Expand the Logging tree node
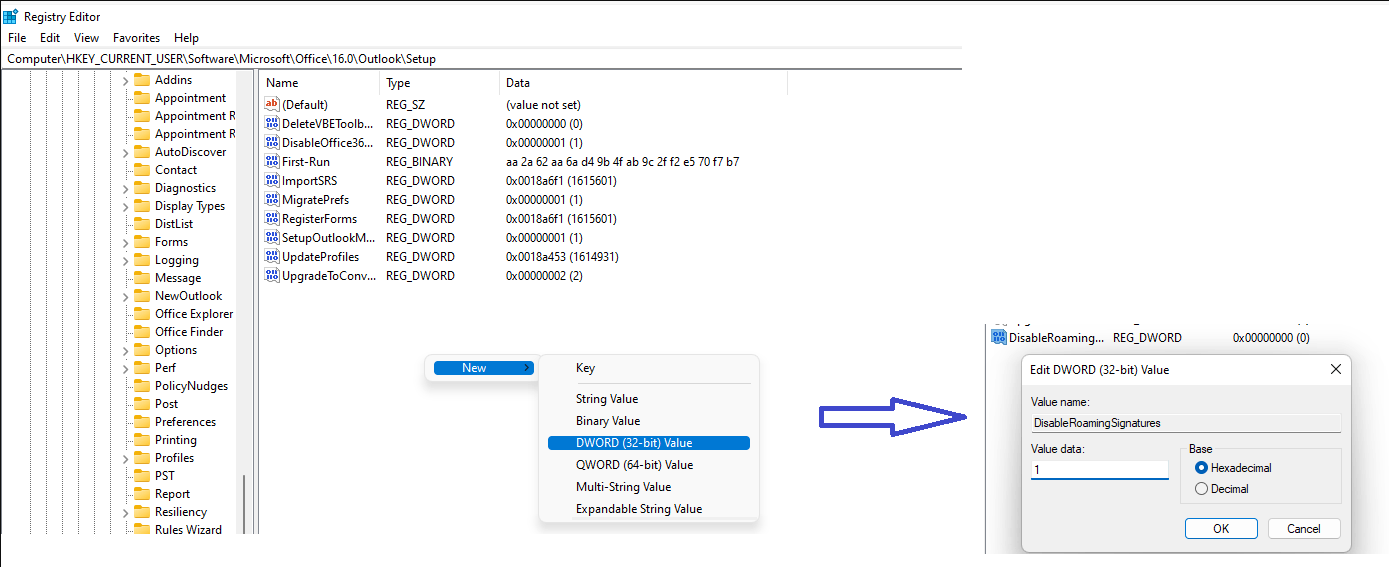 tap(126, 260)
